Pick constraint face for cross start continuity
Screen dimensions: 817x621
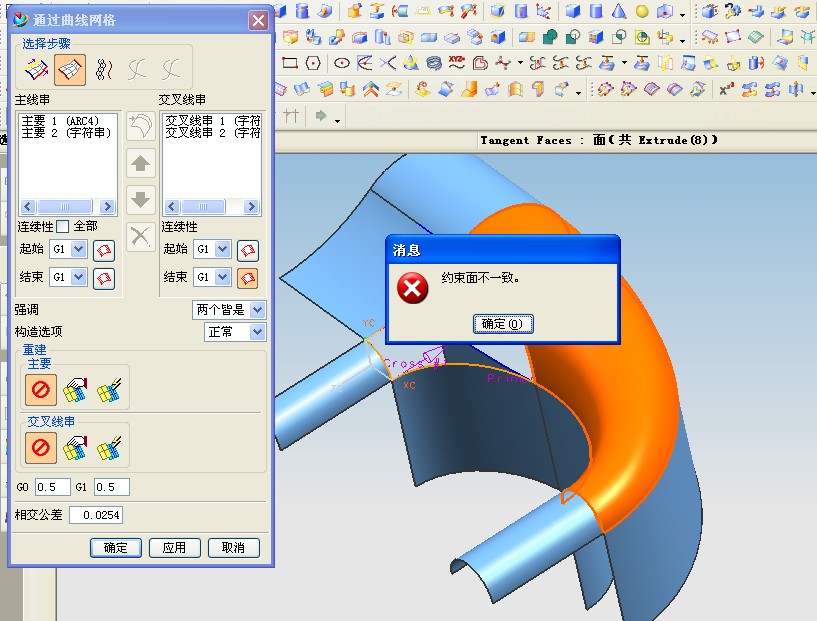coord(248,251)
